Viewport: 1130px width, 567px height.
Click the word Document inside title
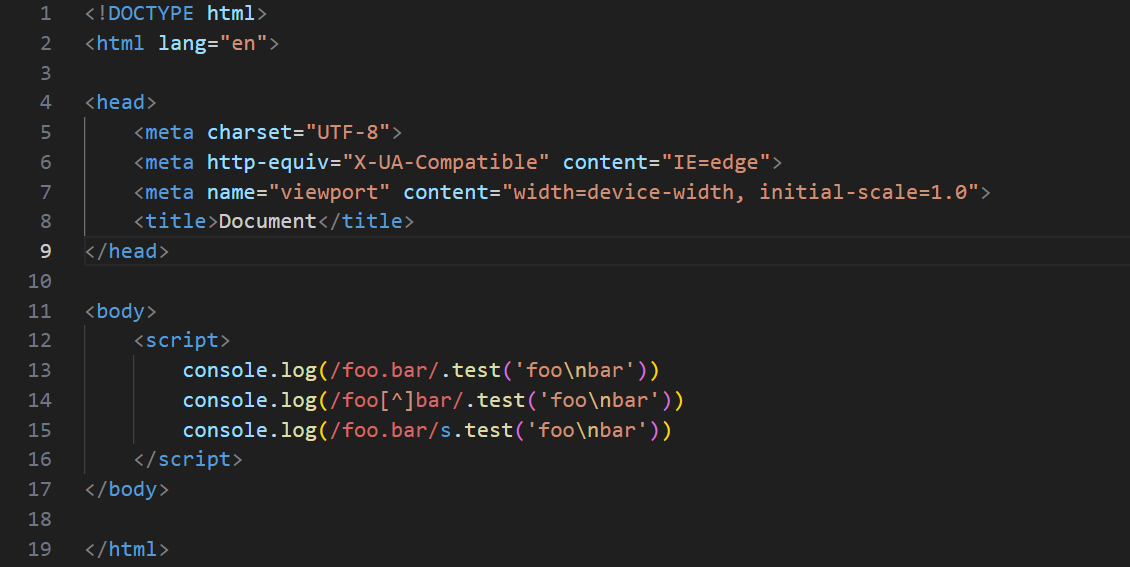click(x=267, y=221)
